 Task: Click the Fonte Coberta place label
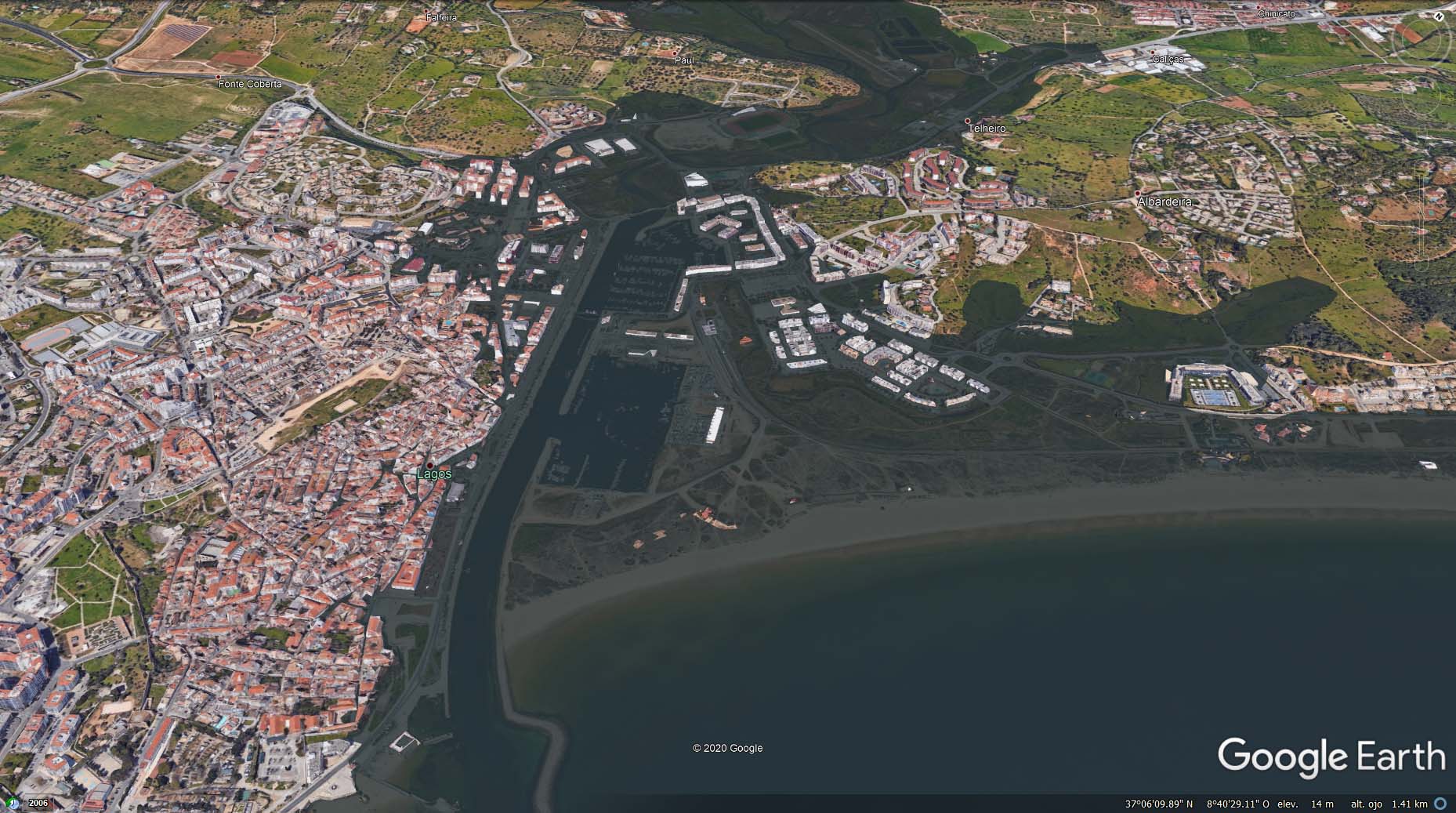point(250,83)
